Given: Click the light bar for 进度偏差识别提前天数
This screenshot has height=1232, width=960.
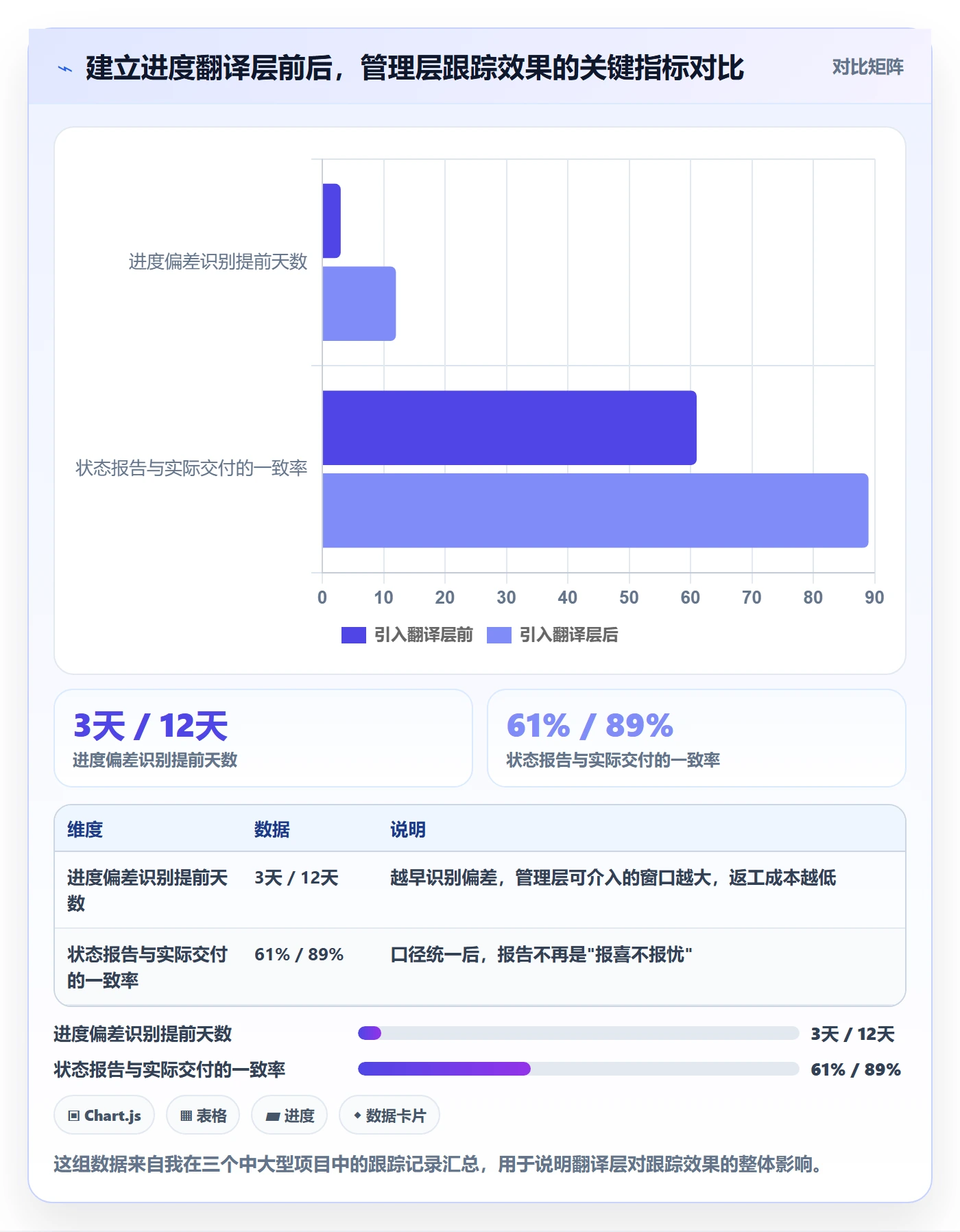Looking at the screenshot, I should (359, 304).
